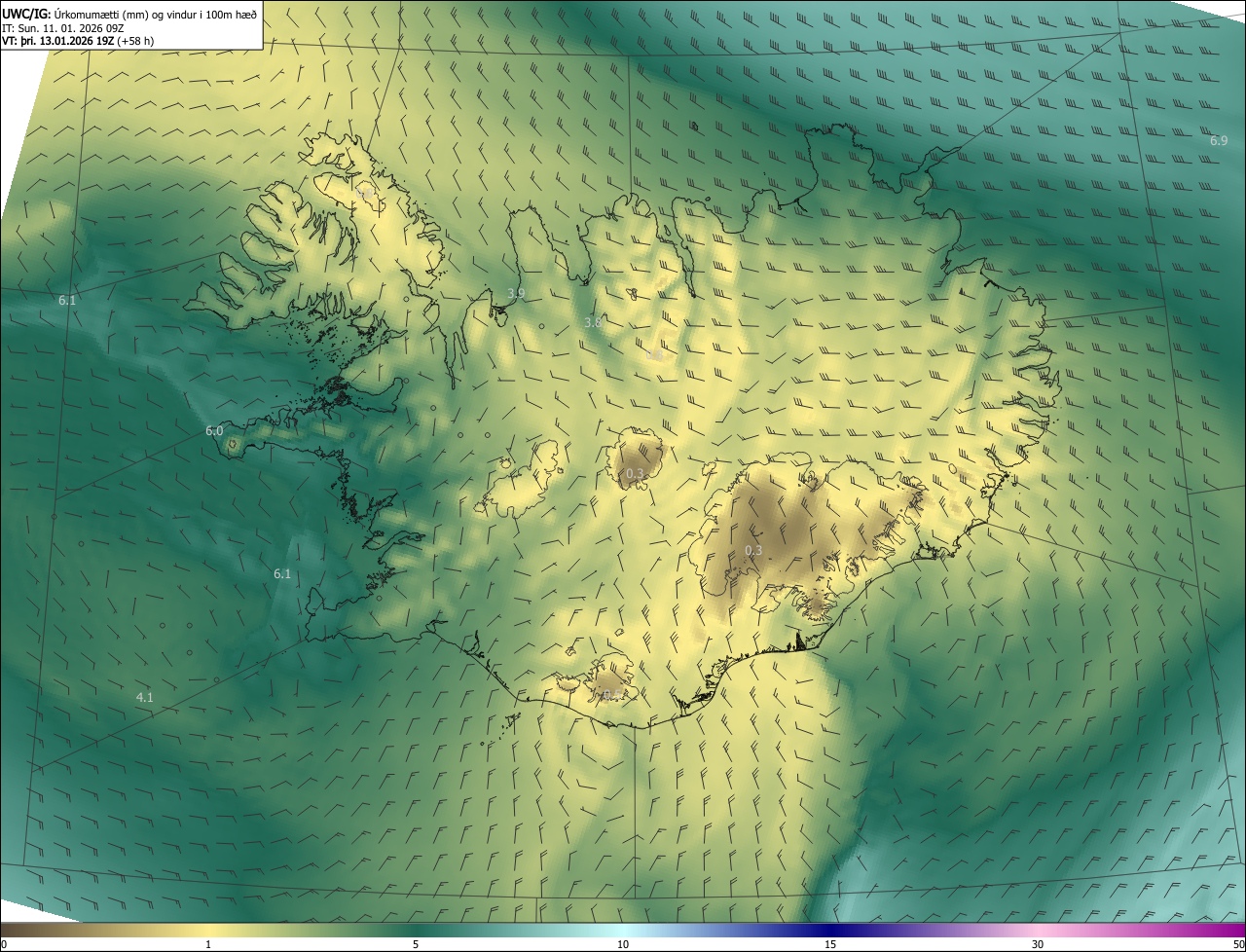Click the colorbar tick label "10"

623,944
